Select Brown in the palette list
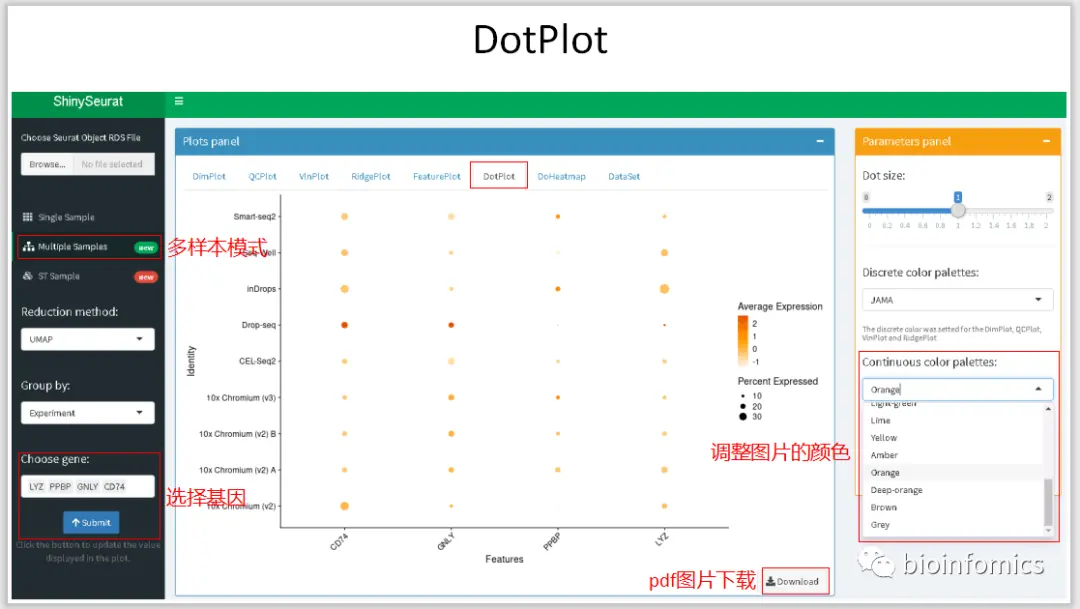The image size is (1080, 609). (x=953, y=507)
